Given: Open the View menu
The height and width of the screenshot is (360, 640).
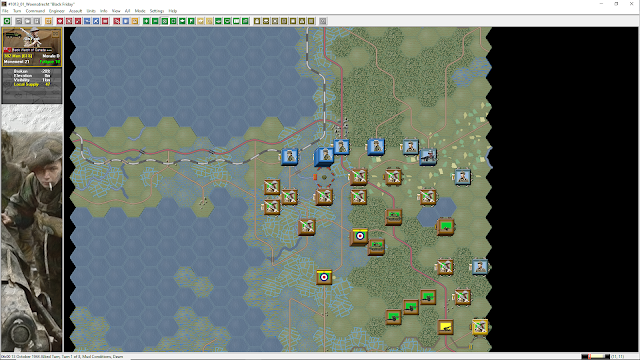Looking at the screenshot, I should [x=116, y=11].
